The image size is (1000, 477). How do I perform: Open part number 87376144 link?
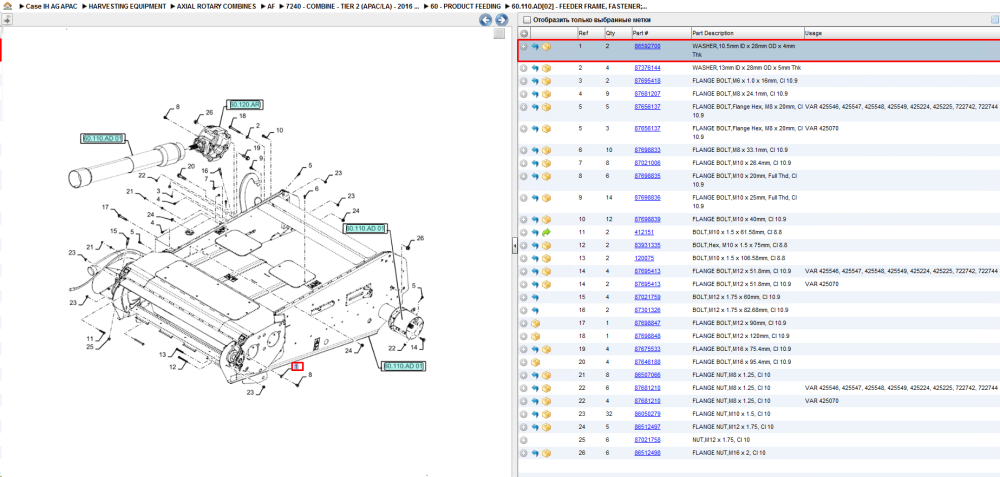tap(647, 68)
